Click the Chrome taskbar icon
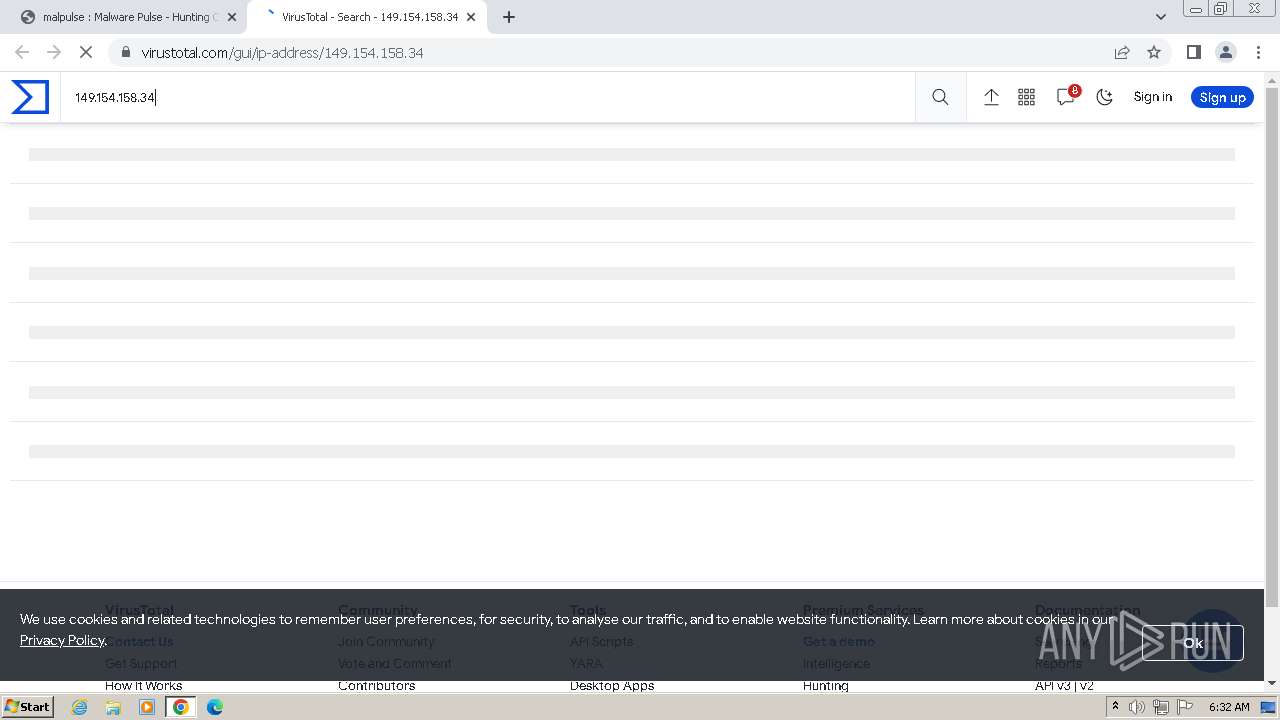This screenshot has width=1280, height=720. pyautogui.click(x=181, y=707)
